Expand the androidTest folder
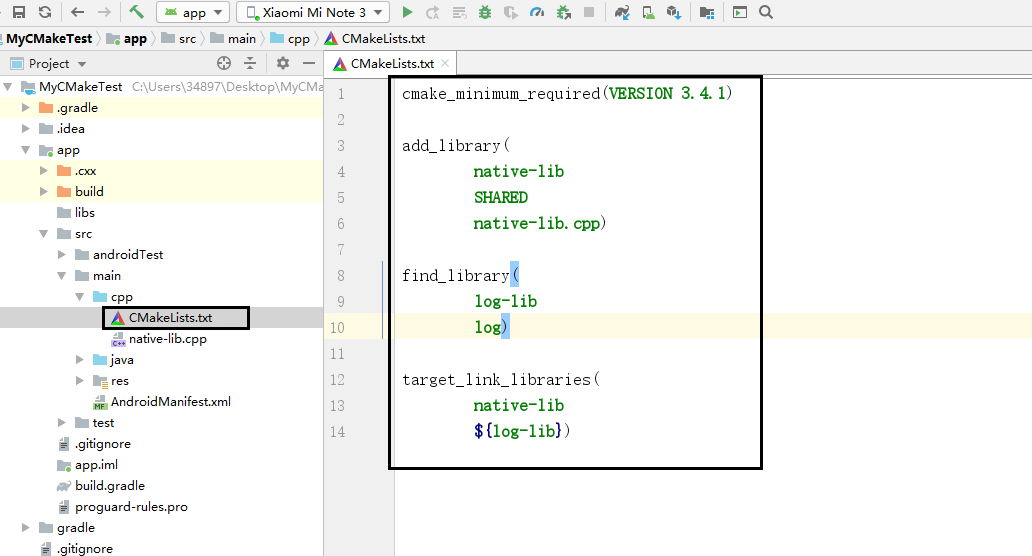 pyautogui.click(x=62, y=255)
